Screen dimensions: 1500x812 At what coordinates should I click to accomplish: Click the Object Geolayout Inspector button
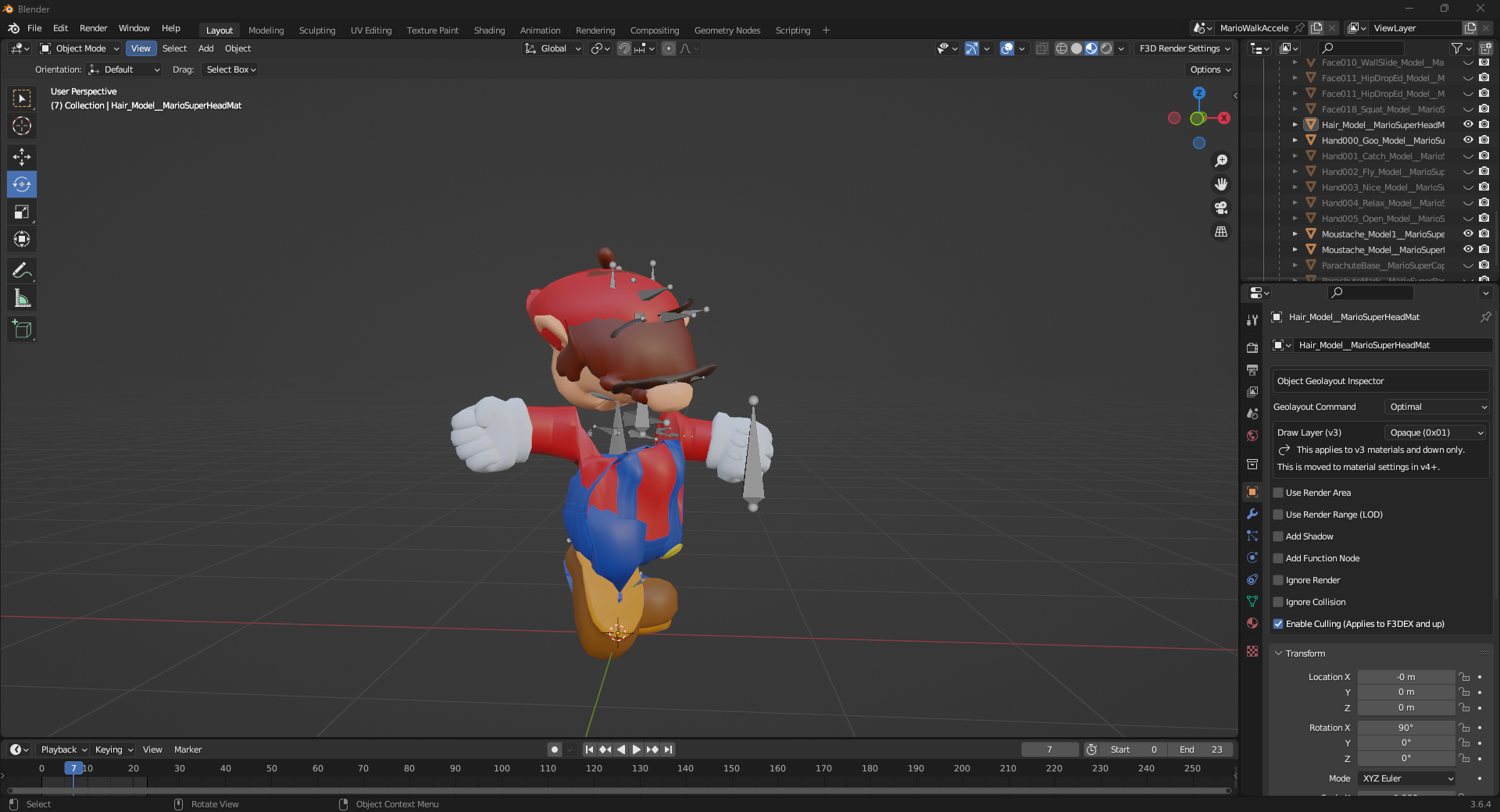(1380, 381)
